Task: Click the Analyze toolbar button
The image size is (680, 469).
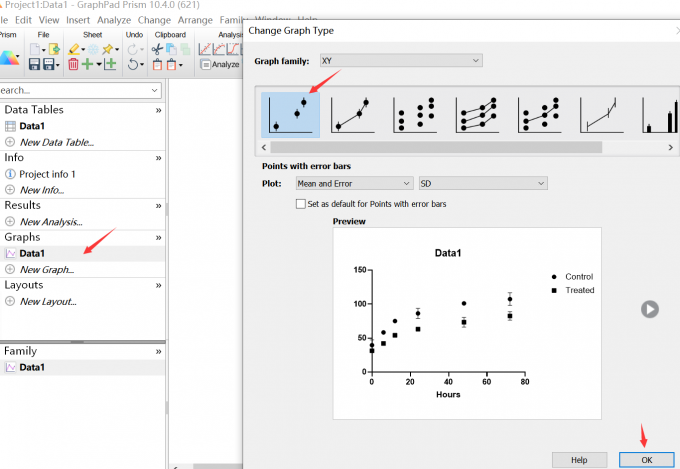Action: pos(219,65)
